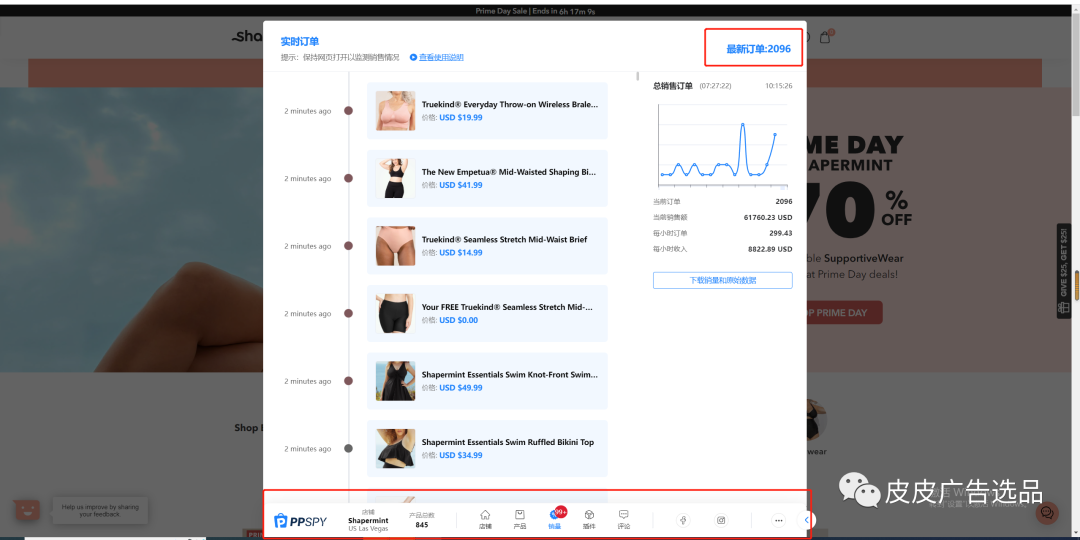Viewport: 1080px width, 540px height.
Task: Click the knot-front swimsuit thumbnail
Action: [395, 381]
